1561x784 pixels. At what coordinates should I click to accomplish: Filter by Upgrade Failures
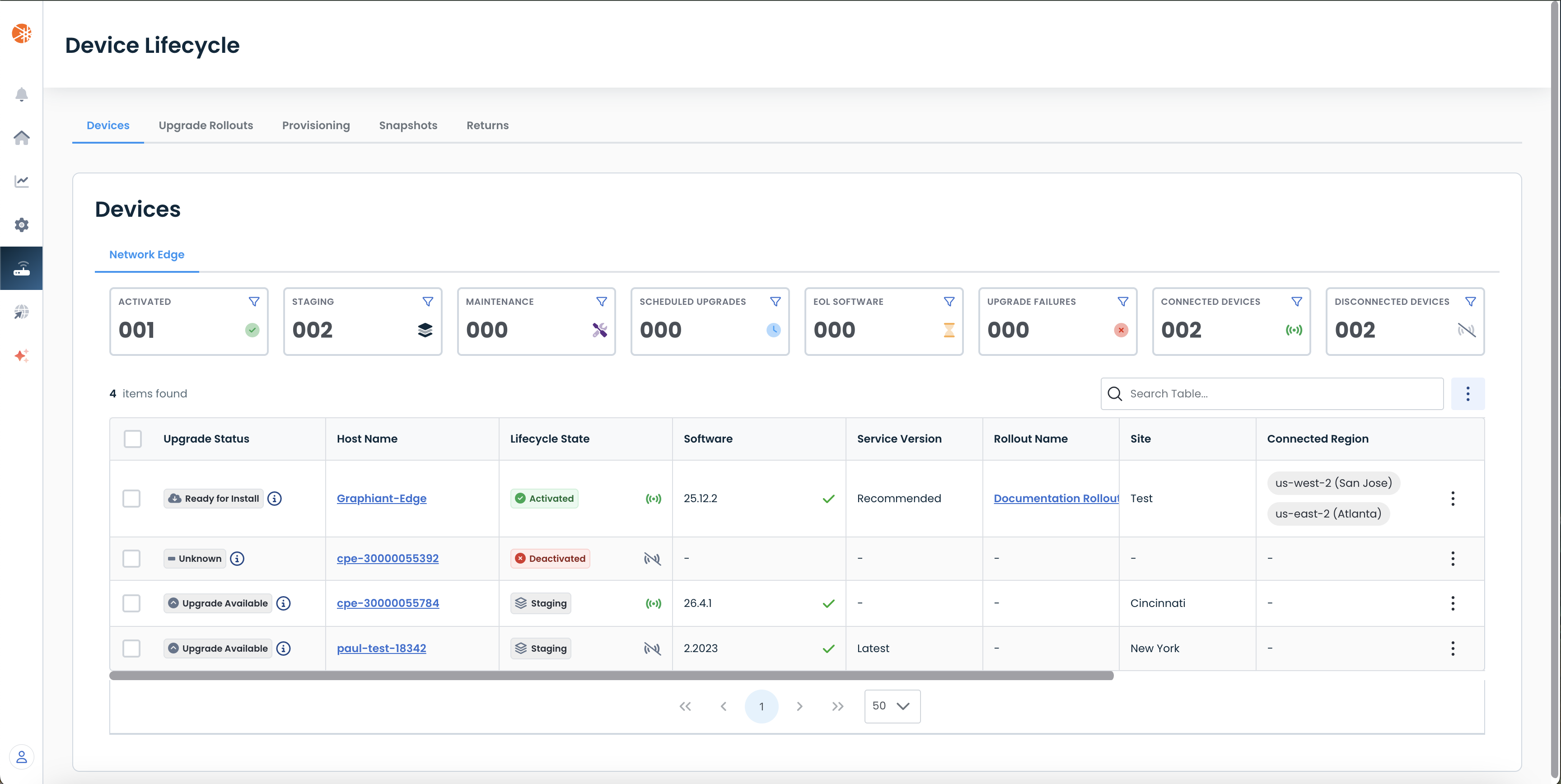[x=1123, y=302]
